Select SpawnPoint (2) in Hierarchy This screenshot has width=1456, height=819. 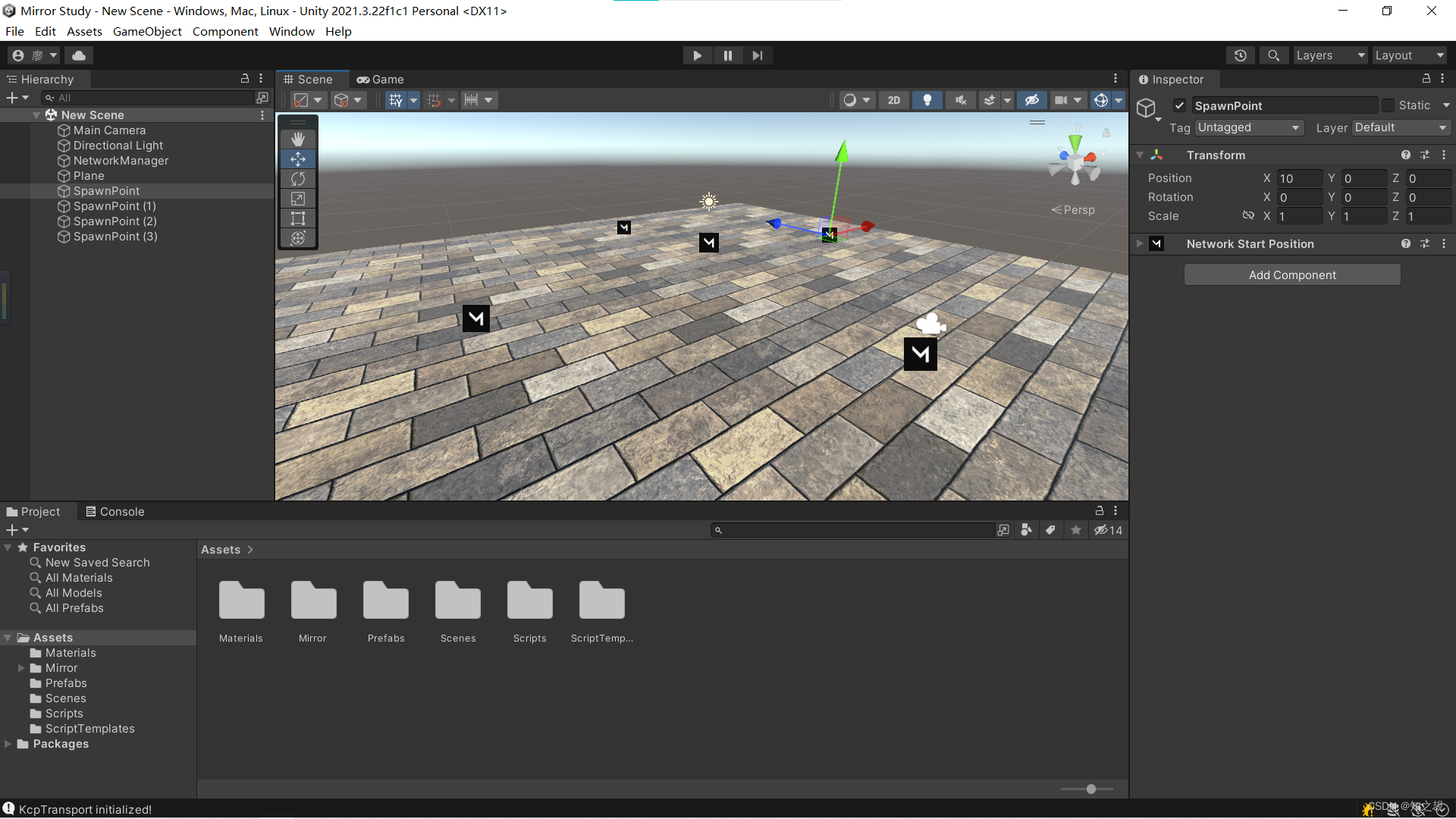pos(115,221)
